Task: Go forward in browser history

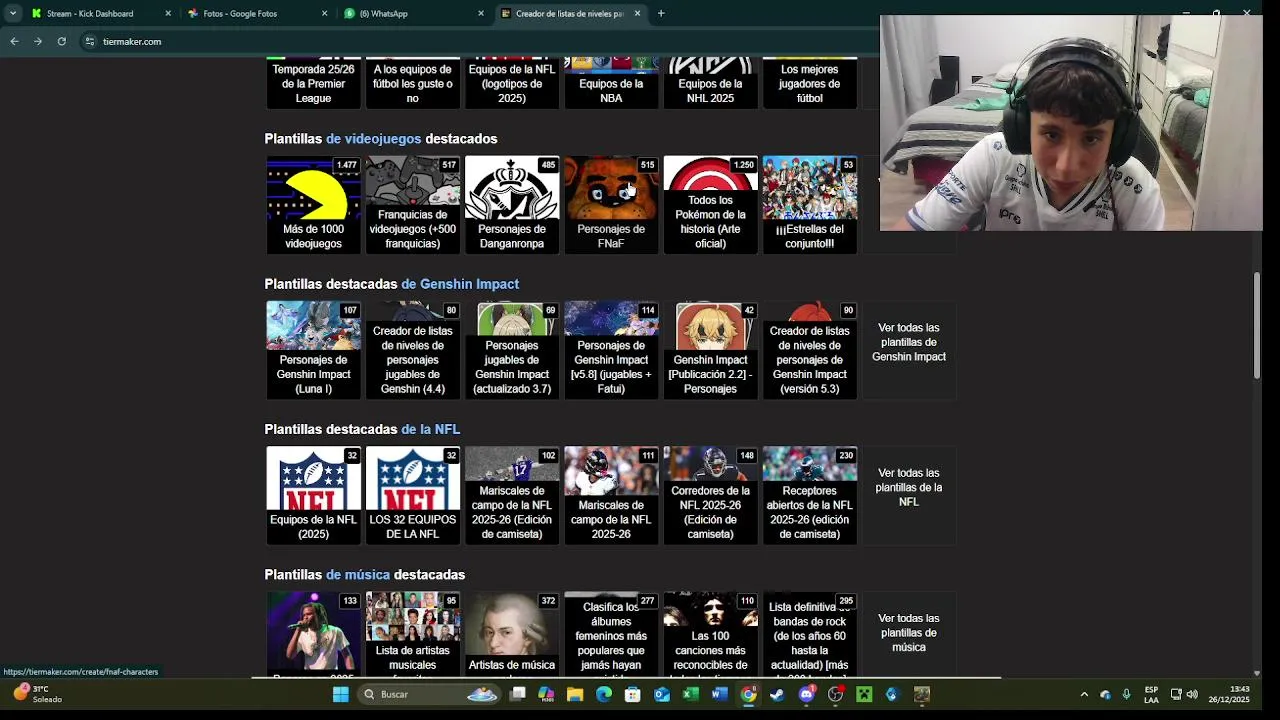Action: pyautogui.click(x=38, y=41)
